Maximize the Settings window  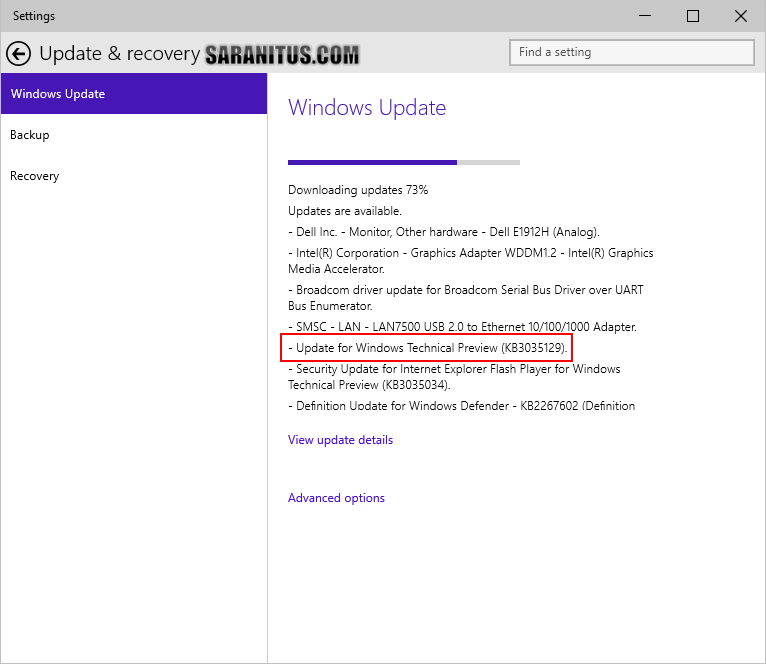[693, 16]
